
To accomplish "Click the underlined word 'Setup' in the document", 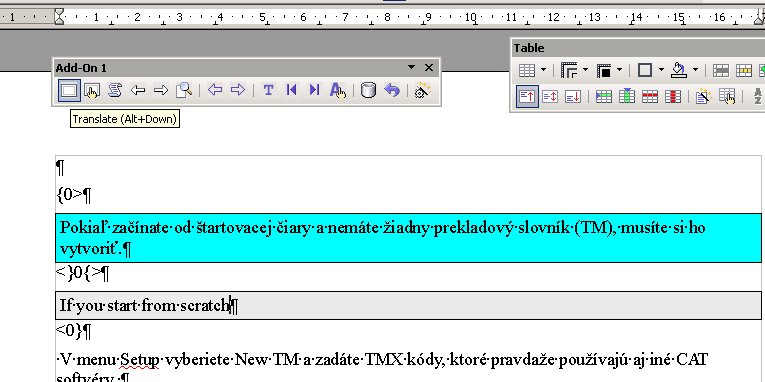I will point(140,360).
